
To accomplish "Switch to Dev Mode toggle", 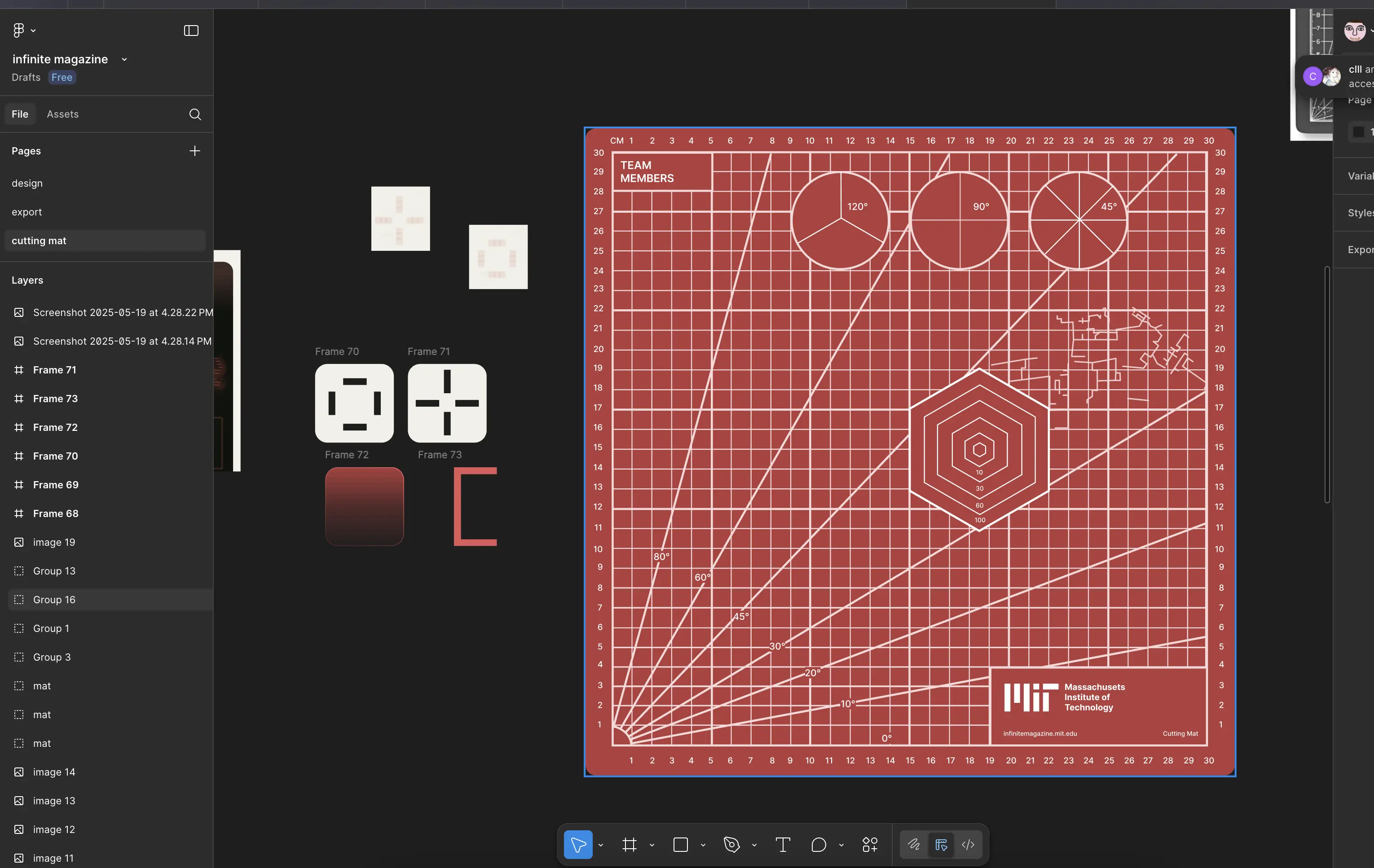I will [x=968, y=845].
